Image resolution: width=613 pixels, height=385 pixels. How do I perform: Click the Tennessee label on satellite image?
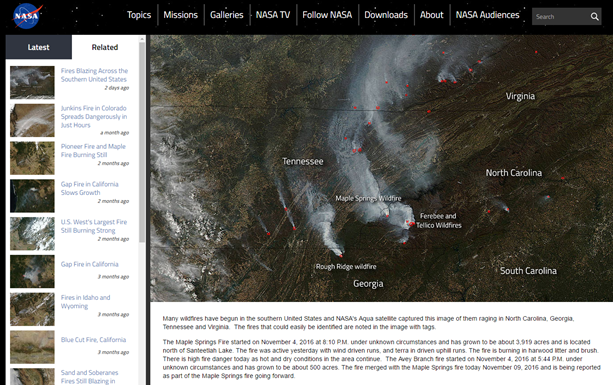[x=303, y=161]
